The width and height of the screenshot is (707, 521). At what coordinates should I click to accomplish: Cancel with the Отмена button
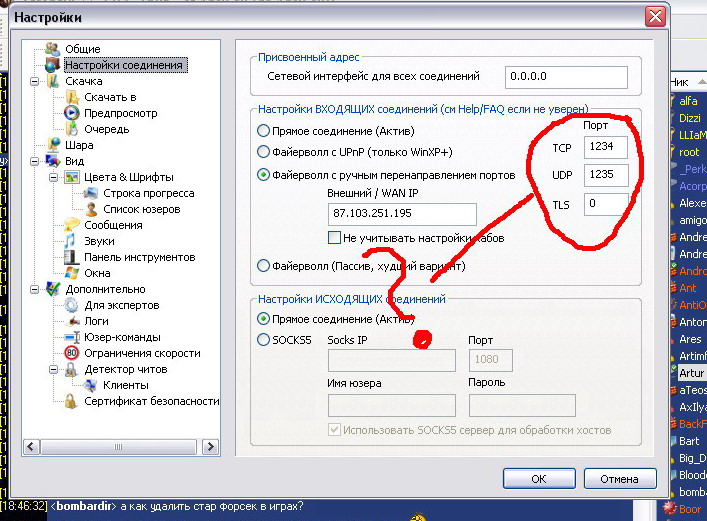[x=620, y=479]
